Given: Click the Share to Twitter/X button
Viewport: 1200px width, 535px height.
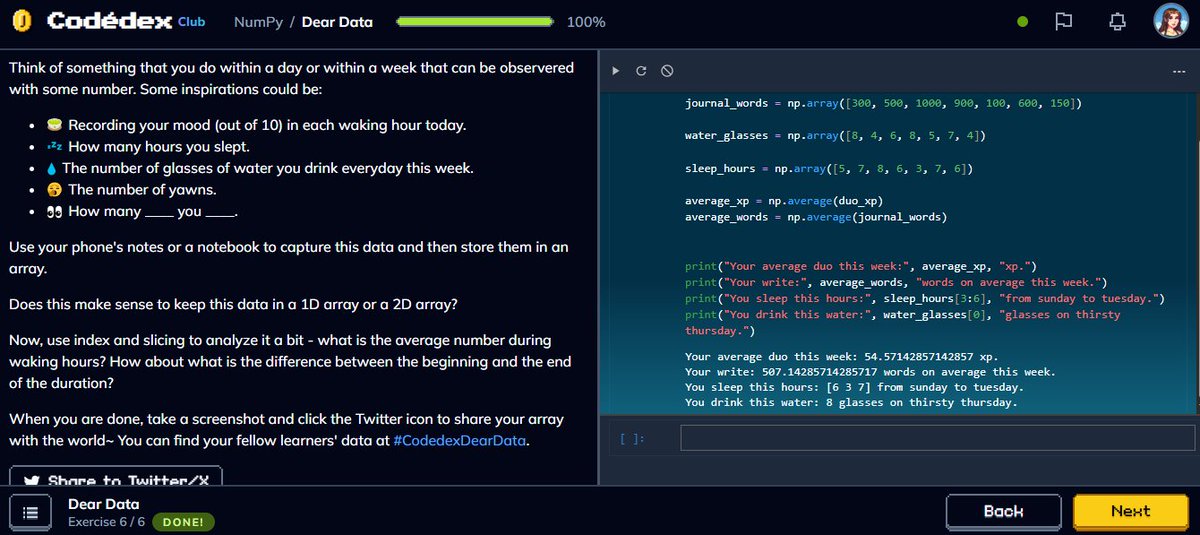Looking at the screenshot, I should [116, 478].
